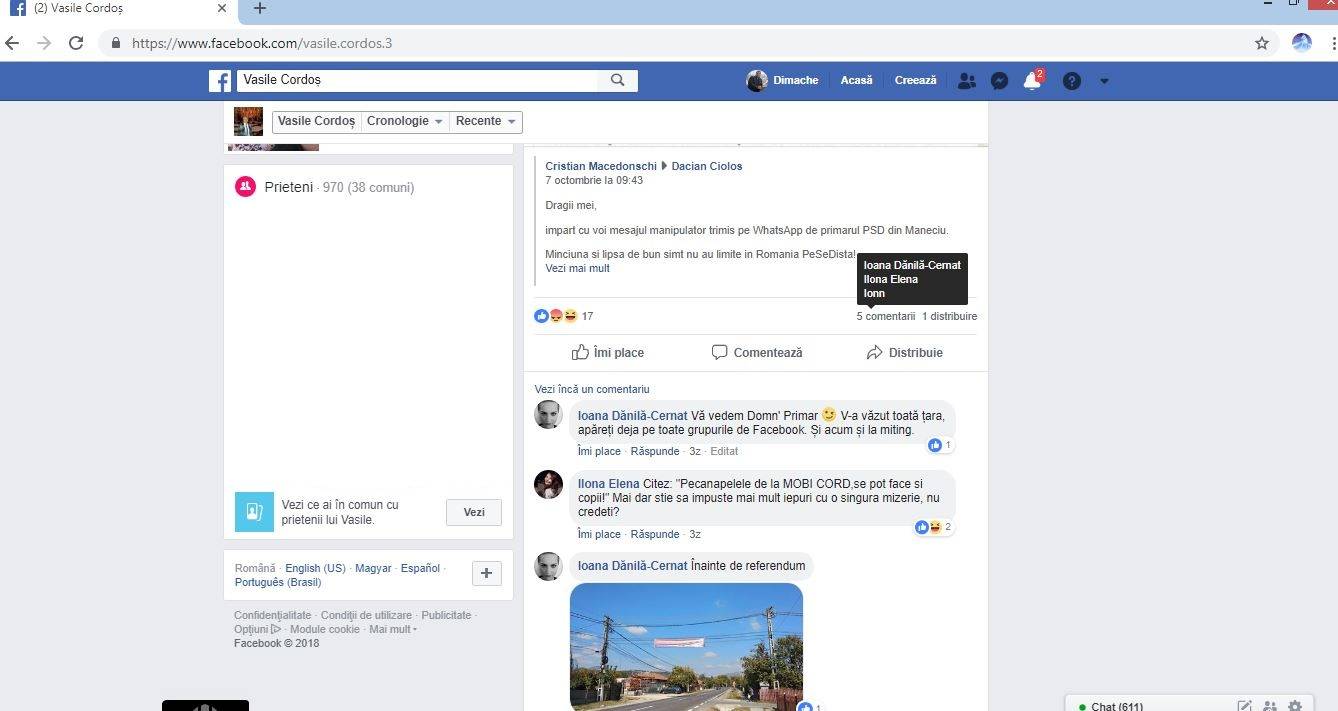Click the Vezi button for common friends
1338x711 pixels.
(x=474, y=512)
